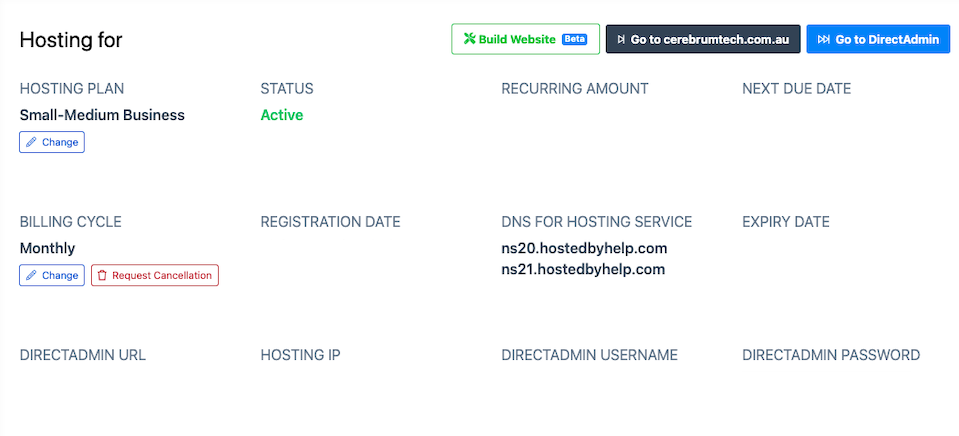This screenshot has width=959, height=436.
Task: Go to the cerebrumtech.com.au site
Action: click(712, 40)
